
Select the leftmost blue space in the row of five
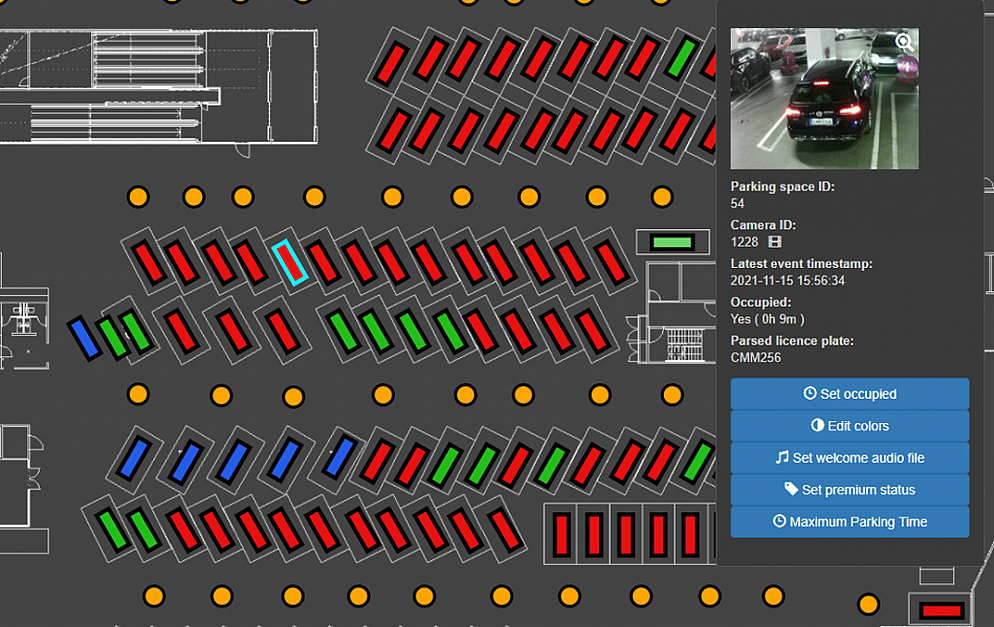(135, 456)
